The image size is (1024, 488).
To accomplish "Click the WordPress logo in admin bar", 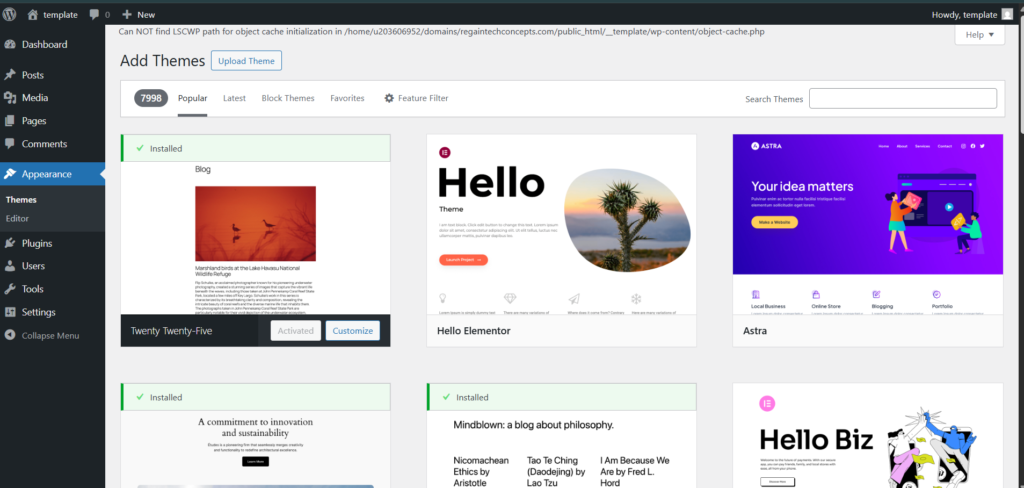I will coord(9,14).
